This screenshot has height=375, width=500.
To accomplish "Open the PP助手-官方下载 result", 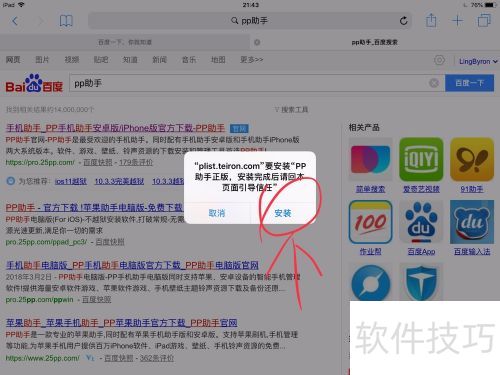I will point(94,208).
